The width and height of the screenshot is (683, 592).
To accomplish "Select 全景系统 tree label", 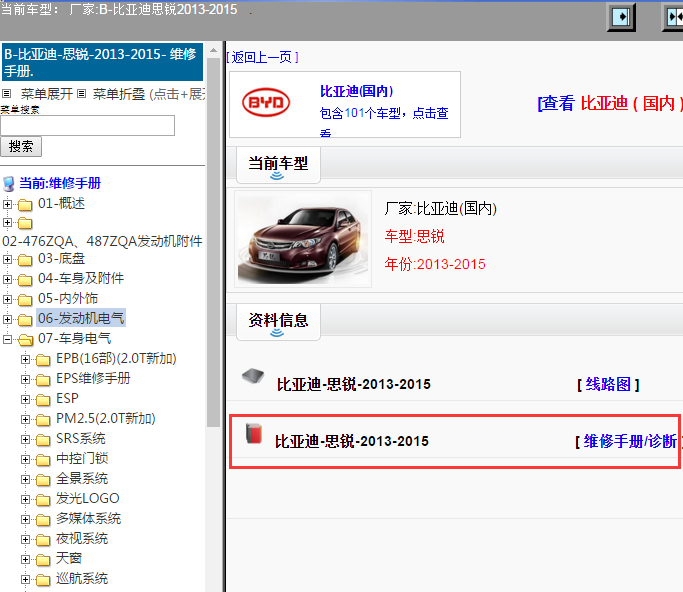I will [82, 479].
